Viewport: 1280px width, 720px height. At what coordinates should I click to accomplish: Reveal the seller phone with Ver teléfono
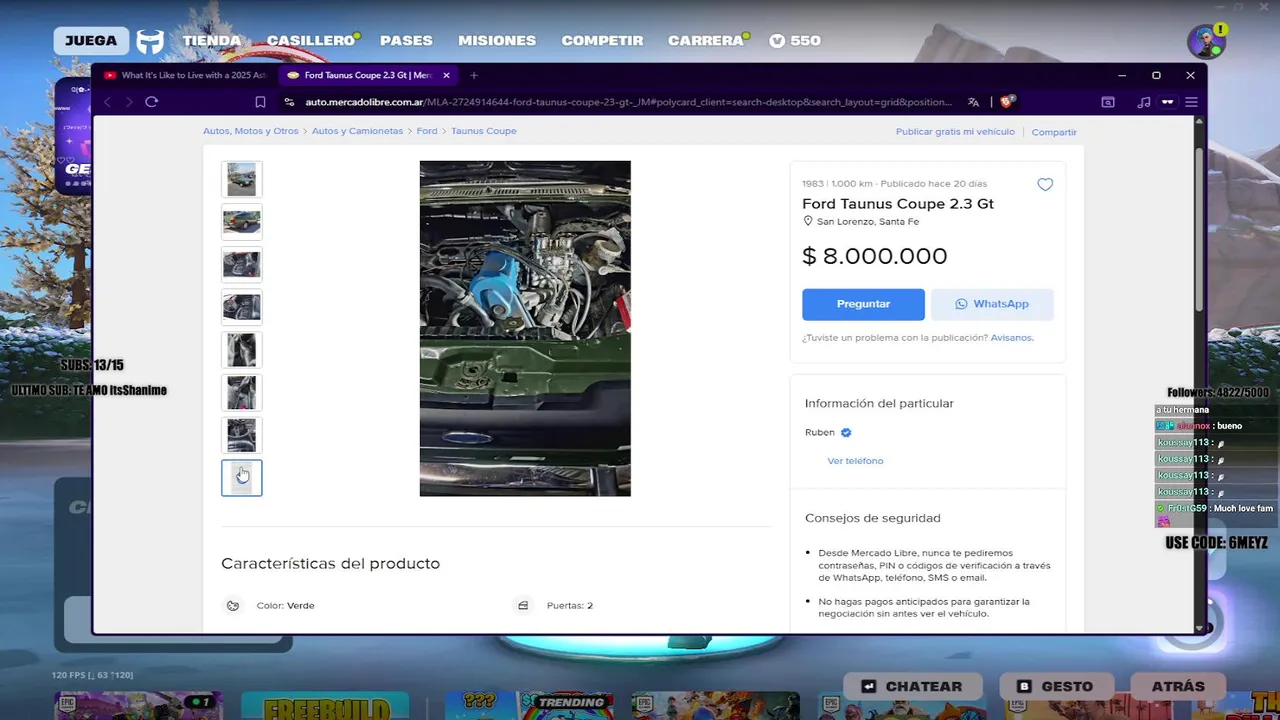click(855, 461)
